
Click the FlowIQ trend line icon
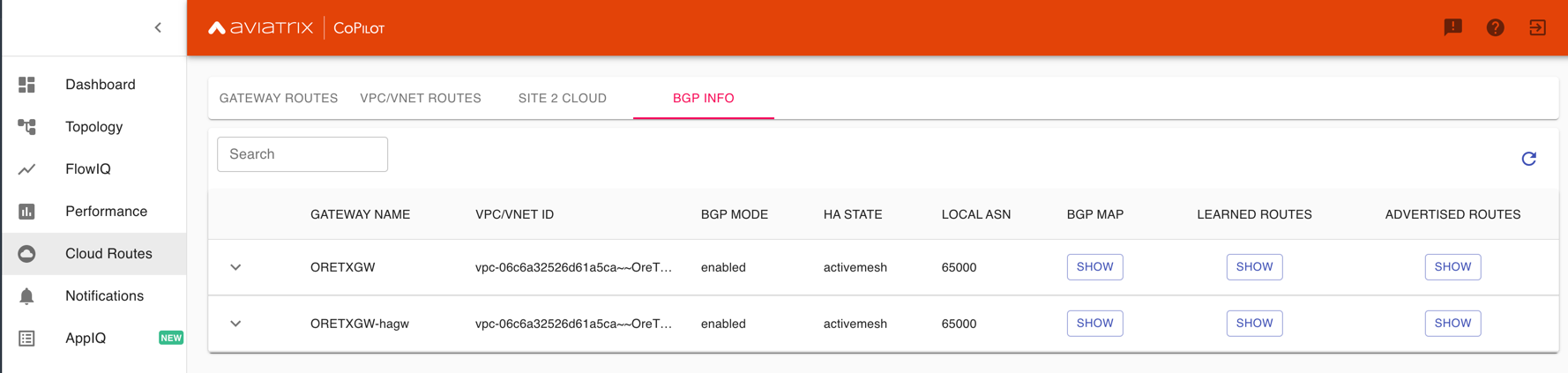click(x=27, y=169)
